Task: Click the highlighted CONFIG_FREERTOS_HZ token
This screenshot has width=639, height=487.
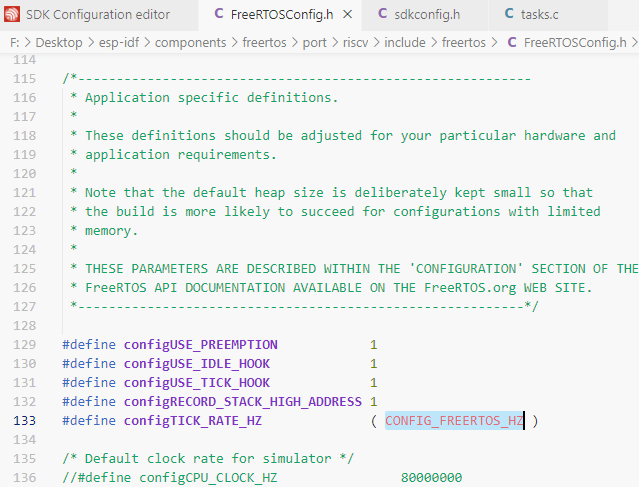Action: tap(454, 421)
